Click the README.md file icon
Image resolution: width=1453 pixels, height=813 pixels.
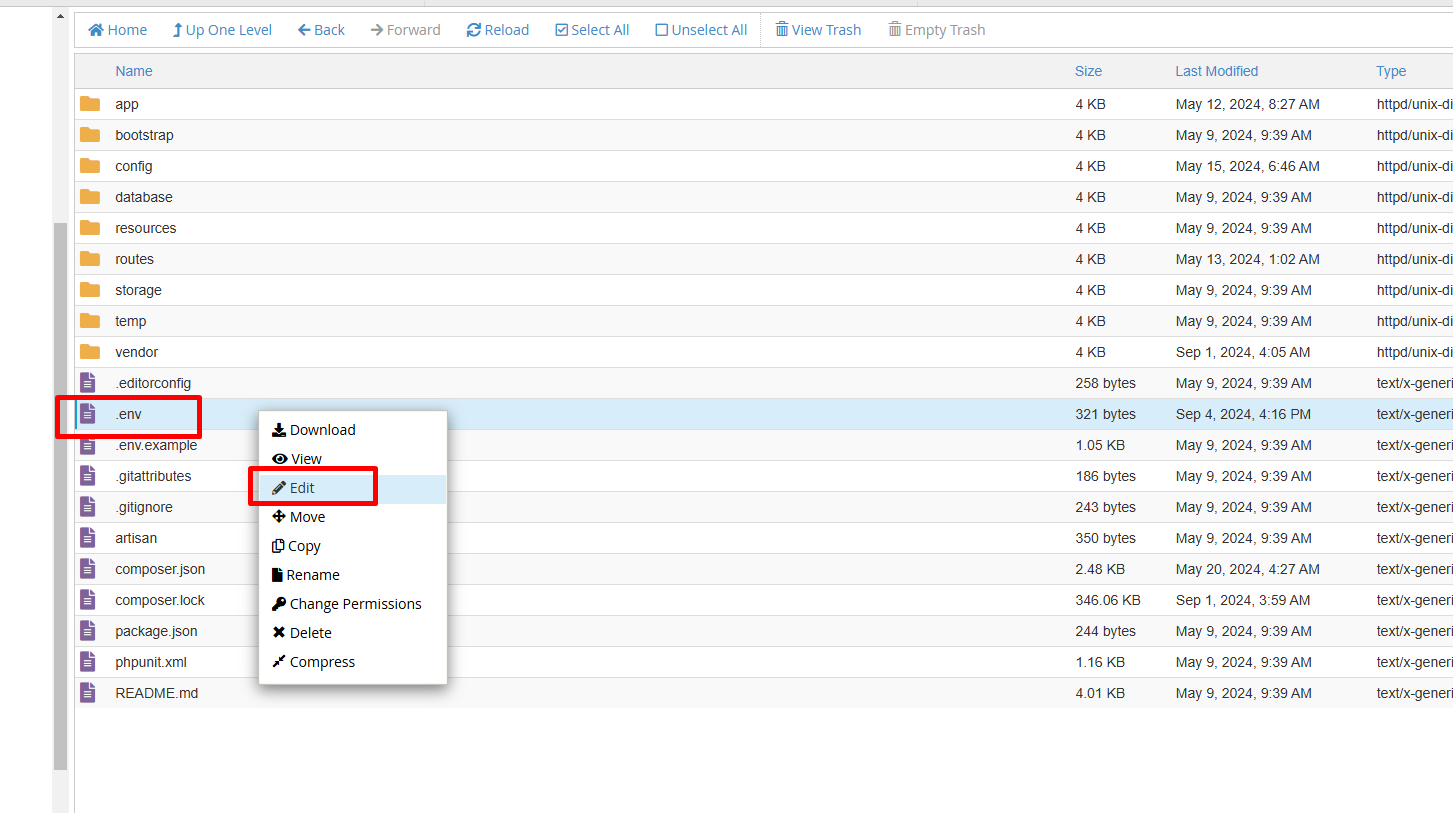click(x=88, y=693)
